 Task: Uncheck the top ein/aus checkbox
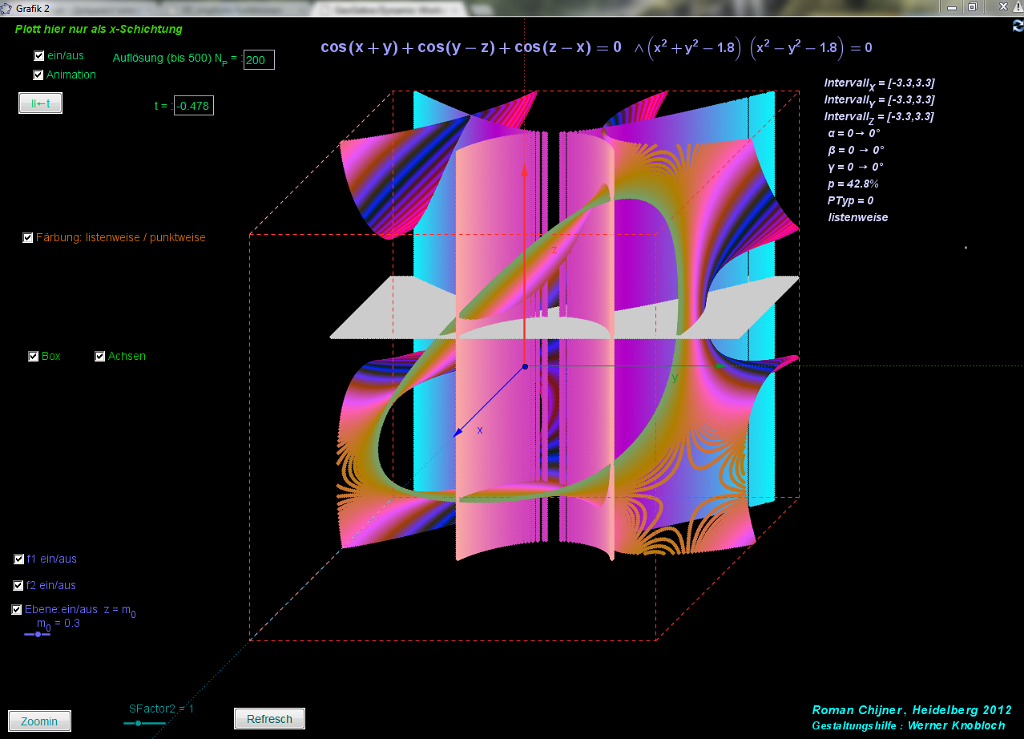pyautogui.click(x=39, y=57)
